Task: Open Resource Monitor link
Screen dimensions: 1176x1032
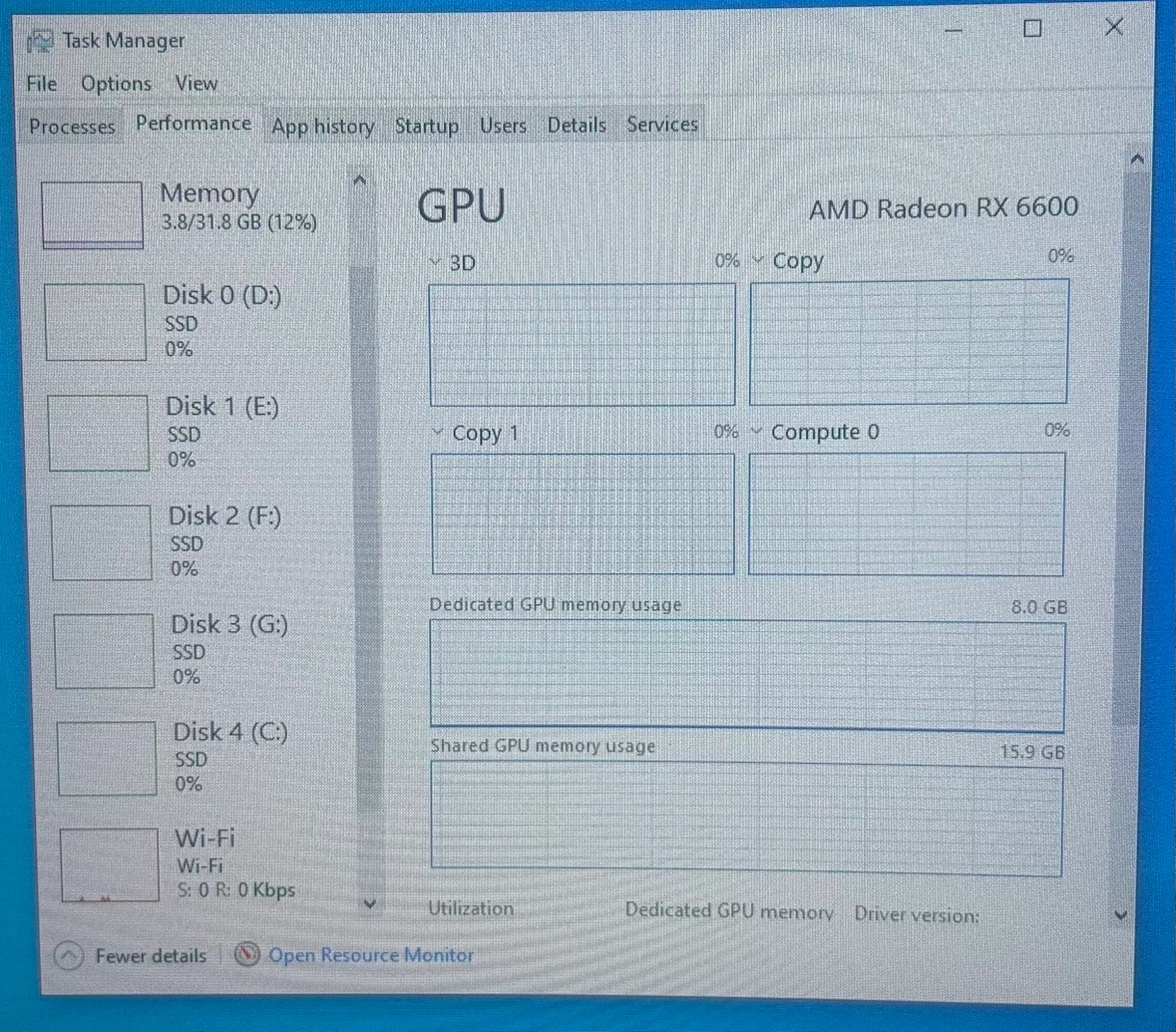Action: click(x=371, y=955)
